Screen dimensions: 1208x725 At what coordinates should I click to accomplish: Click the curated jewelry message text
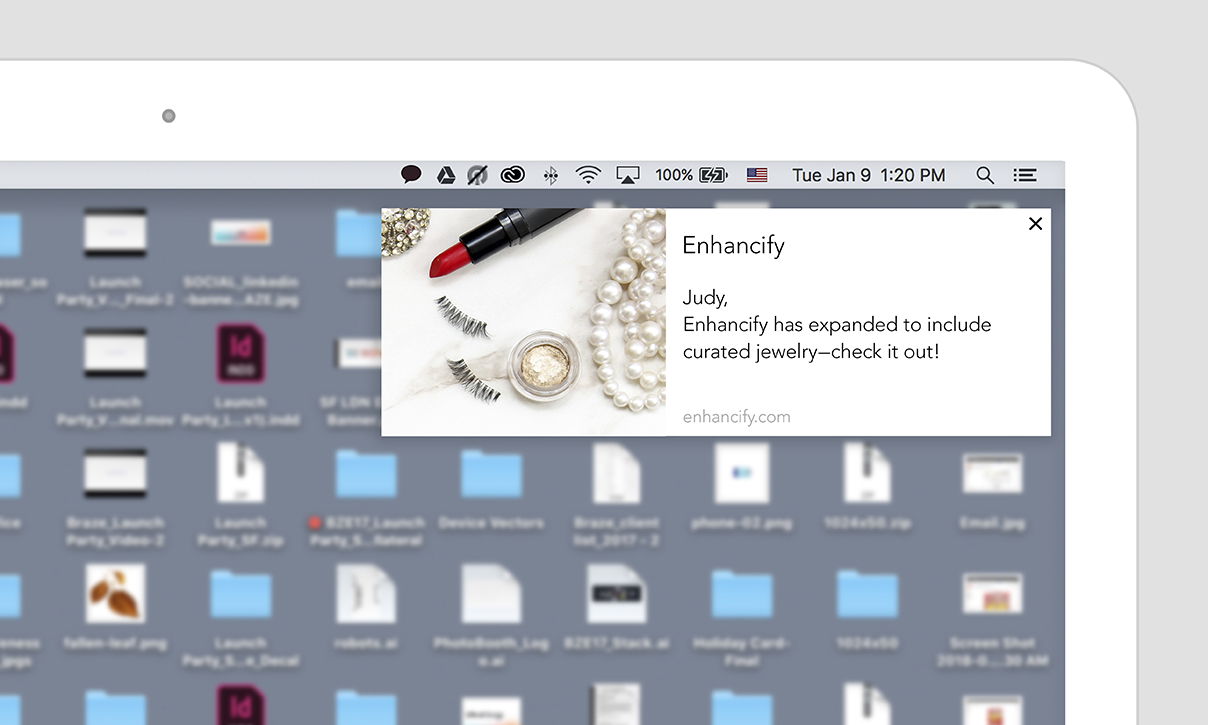837,338
